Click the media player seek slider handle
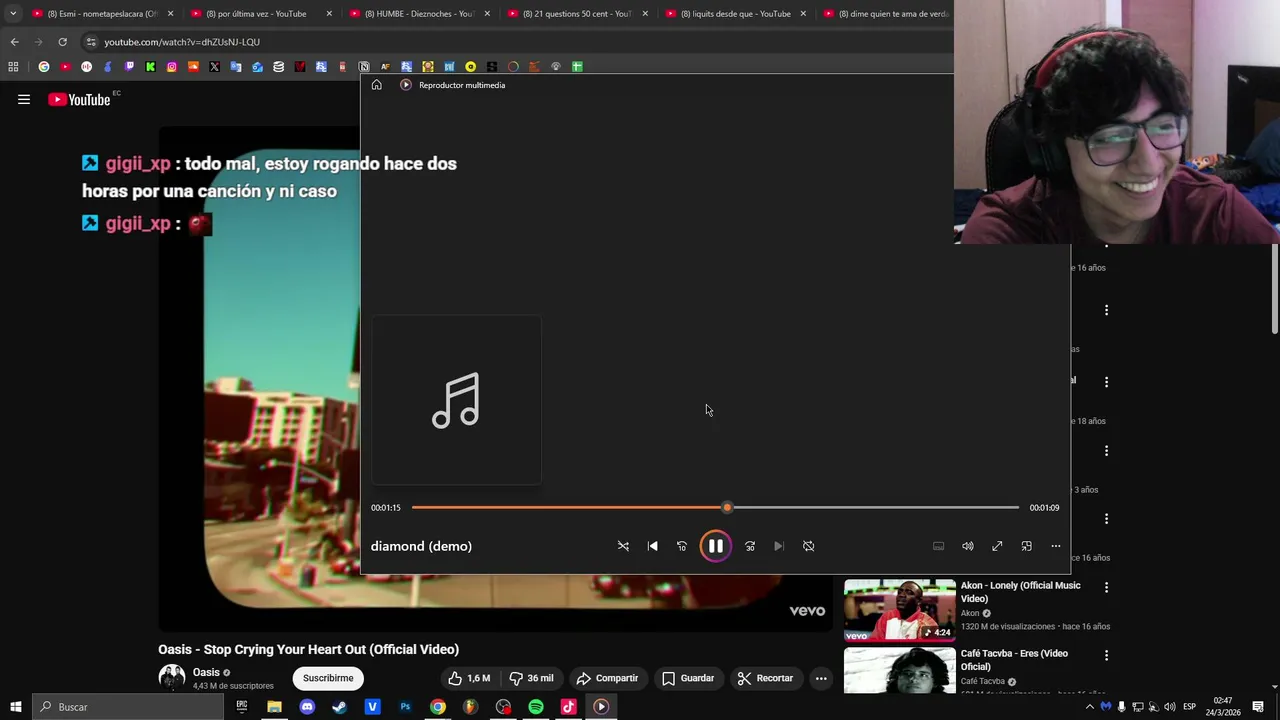1280x720 pixels. [x=727, y=508]
